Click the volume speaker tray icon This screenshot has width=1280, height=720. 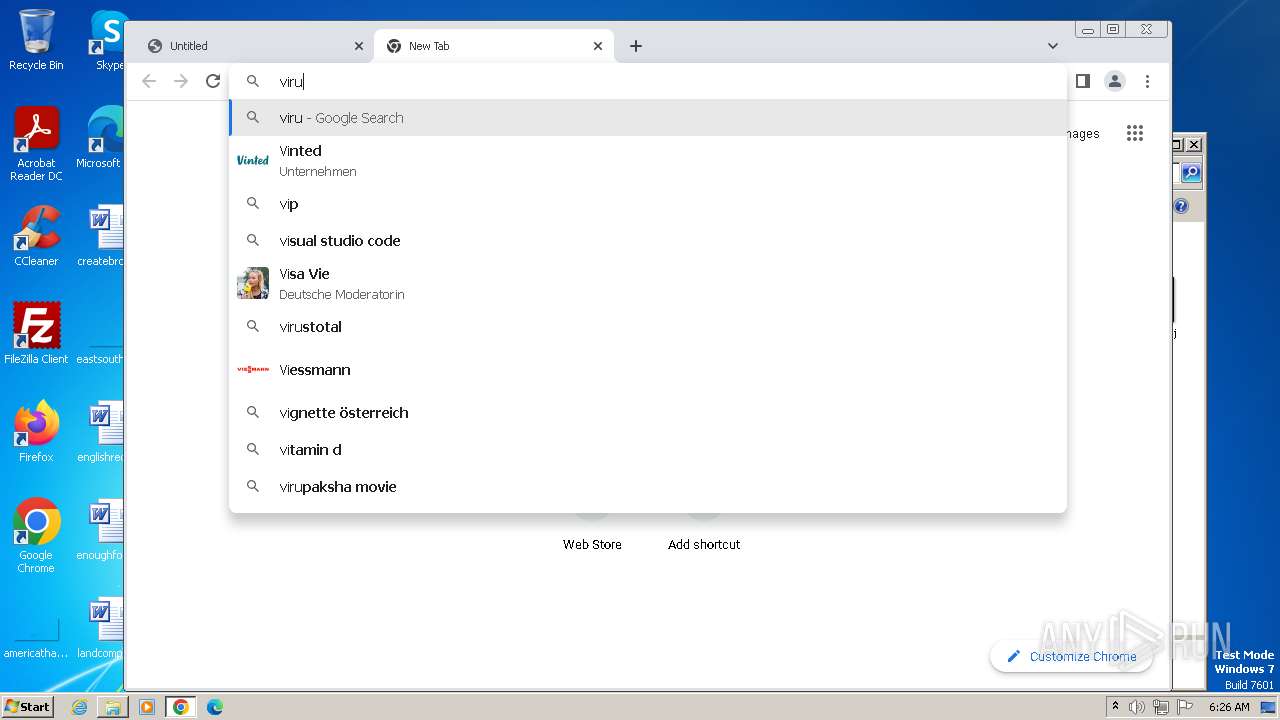1137,707
